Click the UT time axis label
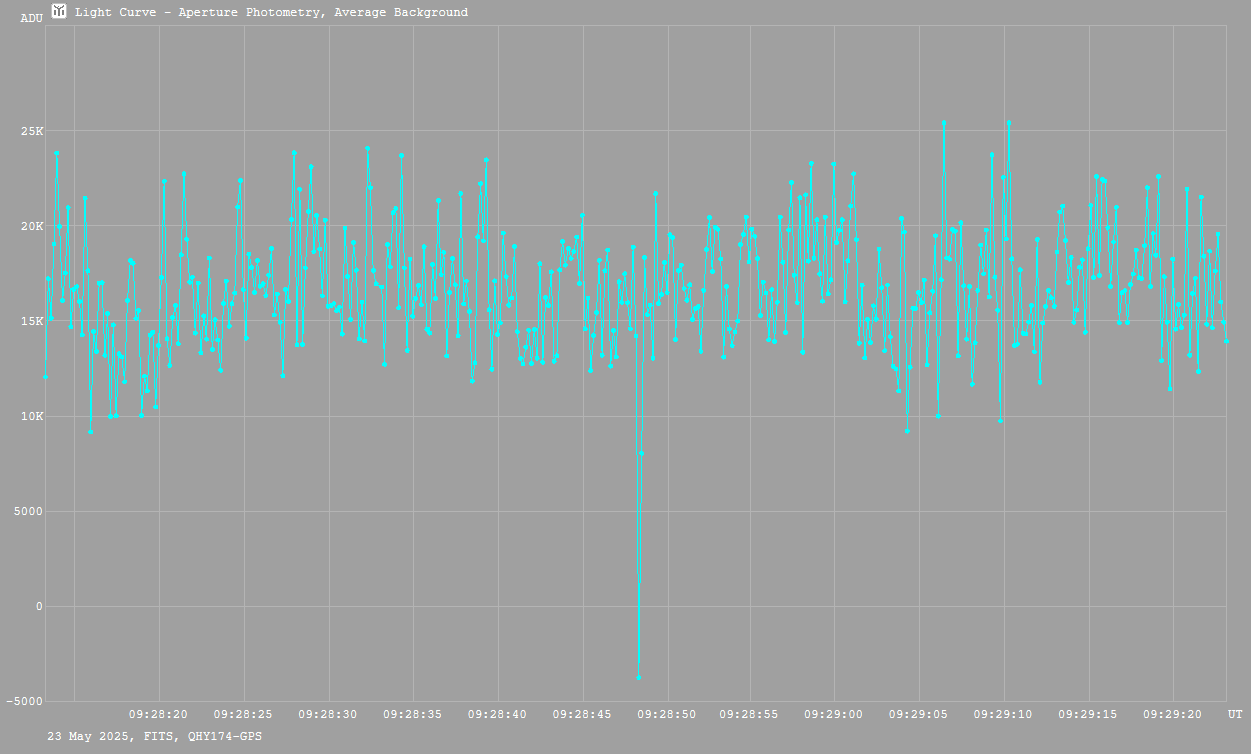The width and height of the screenshot is (1251, 754). (1235, 715)
